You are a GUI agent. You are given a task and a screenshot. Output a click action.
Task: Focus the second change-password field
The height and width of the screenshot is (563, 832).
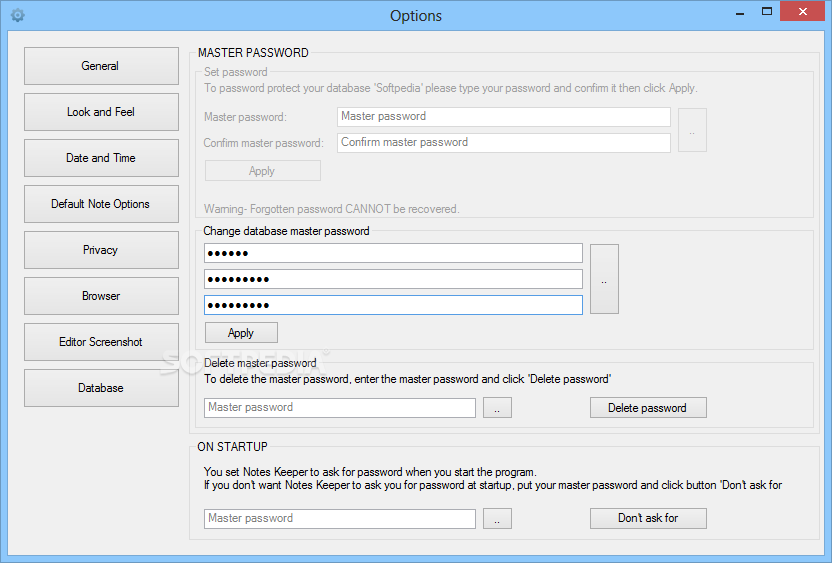click(393, 279)
